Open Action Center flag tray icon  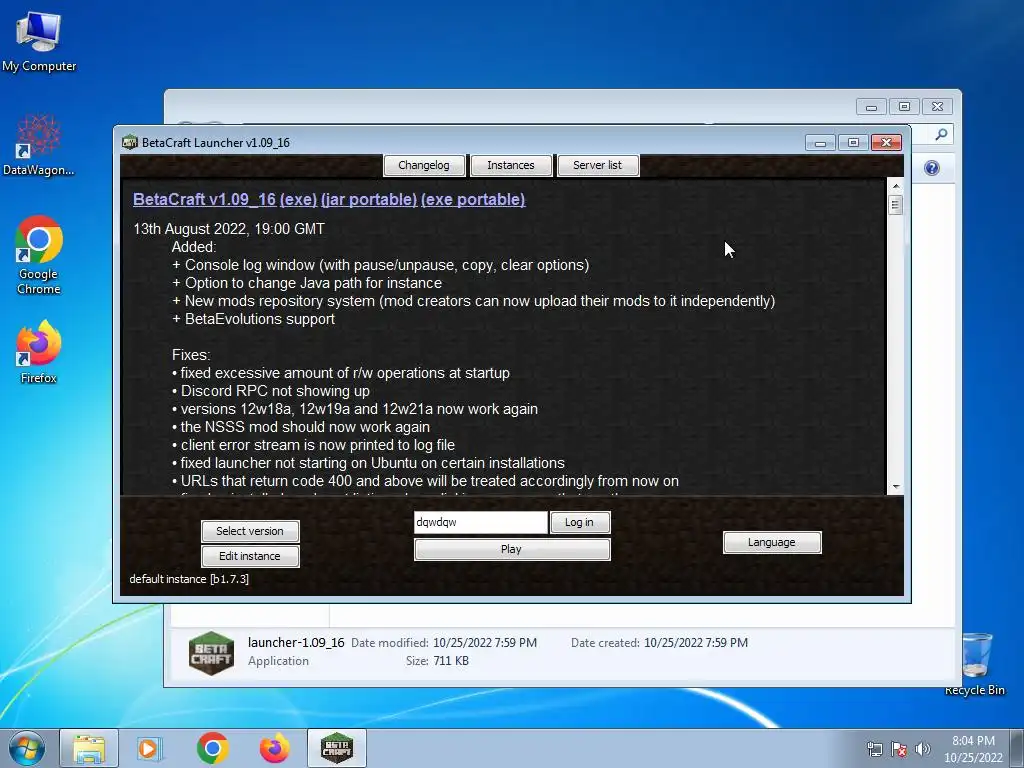click(x=899, y=749)
